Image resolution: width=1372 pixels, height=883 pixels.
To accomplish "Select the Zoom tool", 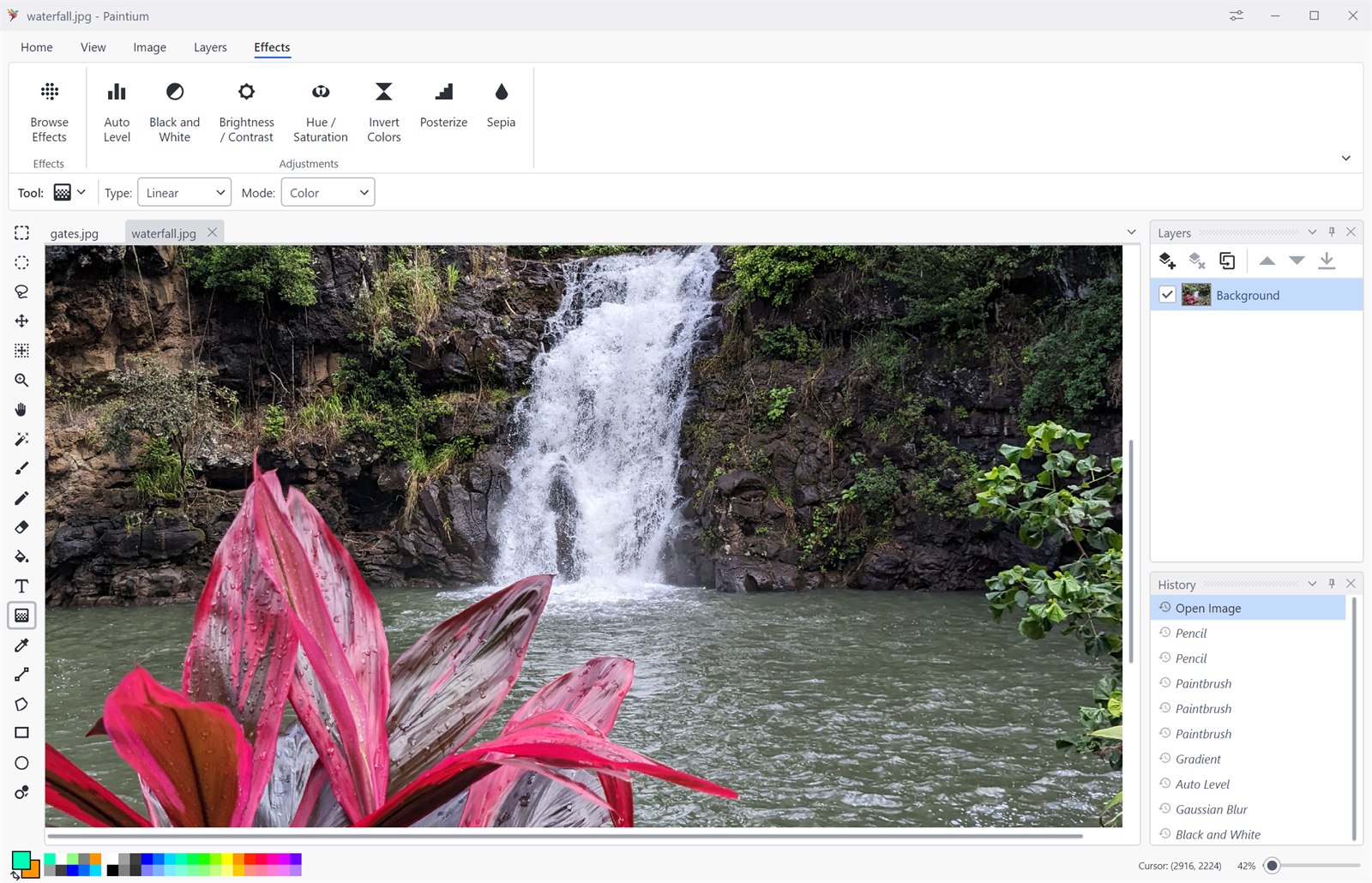I will [x=21, y=380].
